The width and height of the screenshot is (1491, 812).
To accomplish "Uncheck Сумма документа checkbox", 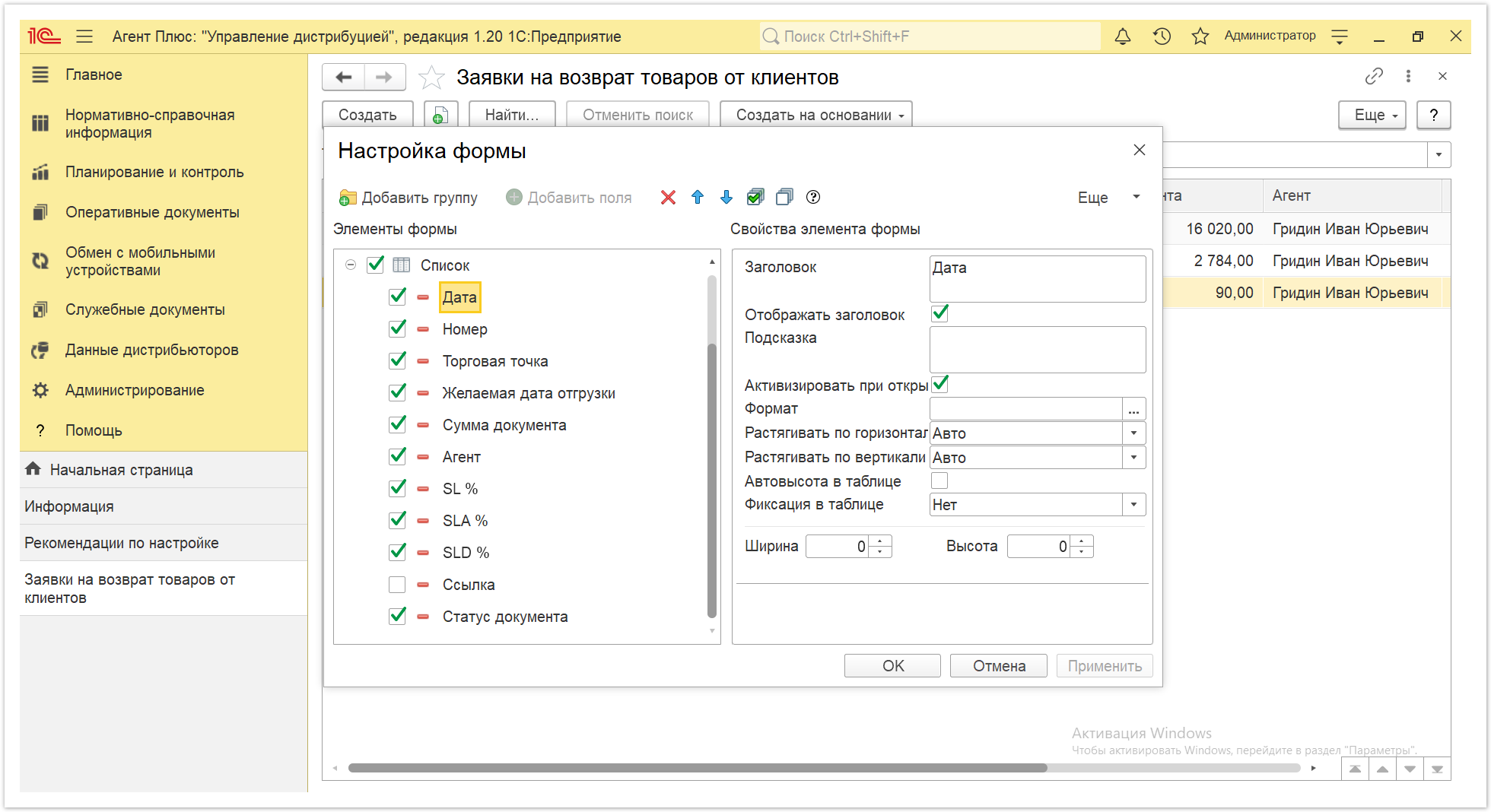I will [397, 424].
